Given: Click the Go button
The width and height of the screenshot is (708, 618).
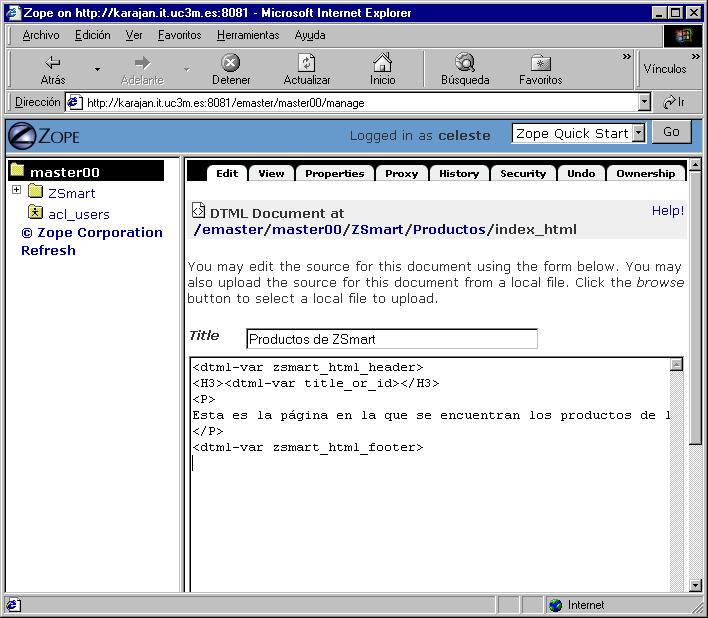Looking at the screenshot, I should pos(671,132).
